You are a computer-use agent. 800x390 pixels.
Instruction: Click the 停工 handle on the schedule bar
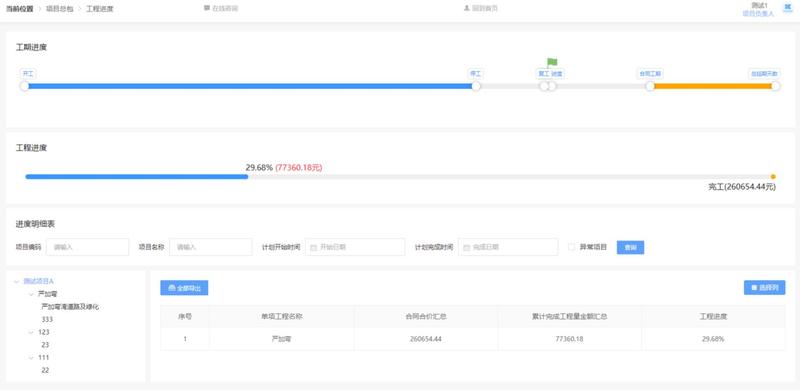[476, 86]
